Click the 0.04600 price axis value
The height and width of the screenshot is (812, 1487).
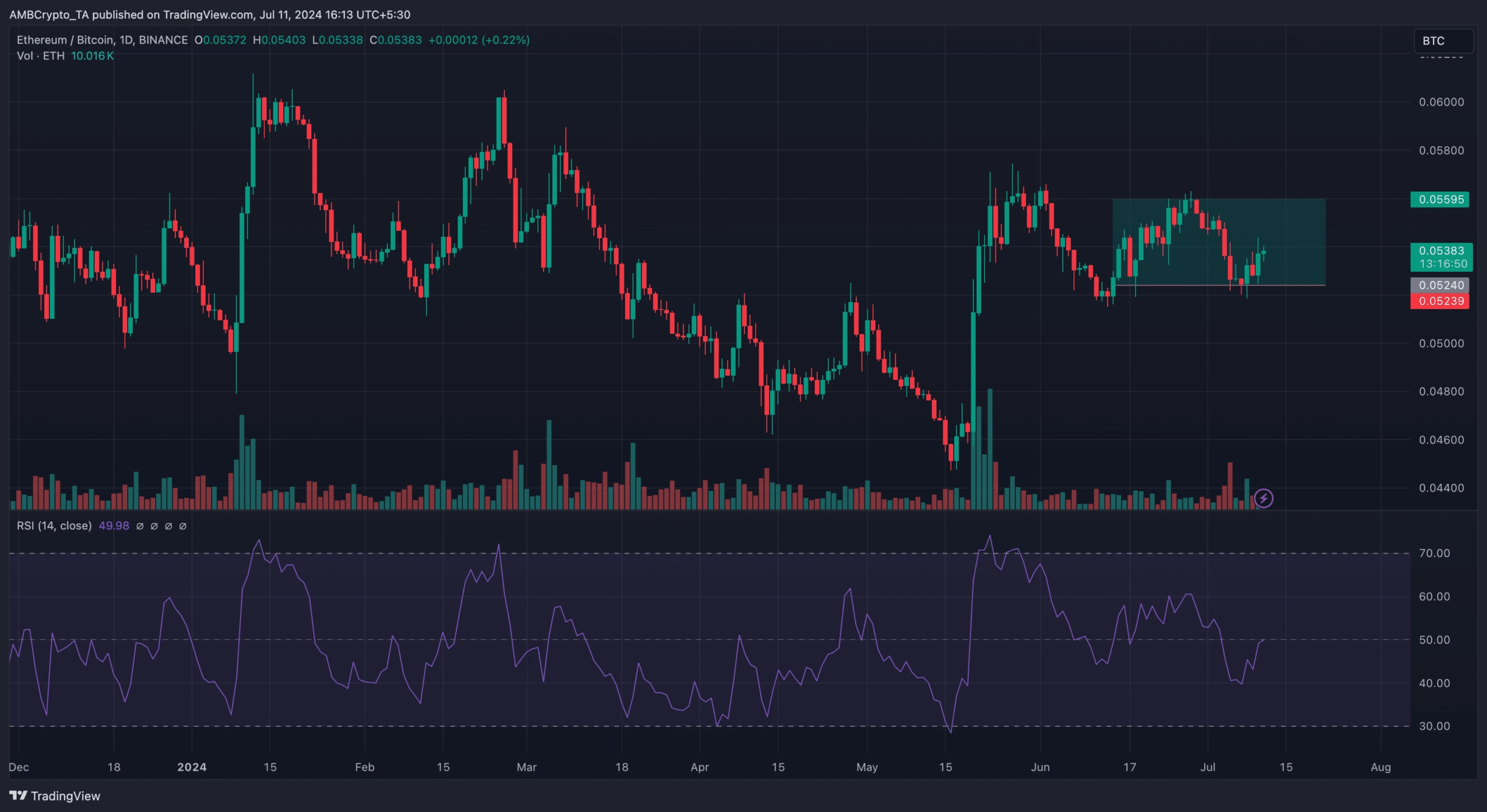click(1442, 440)
